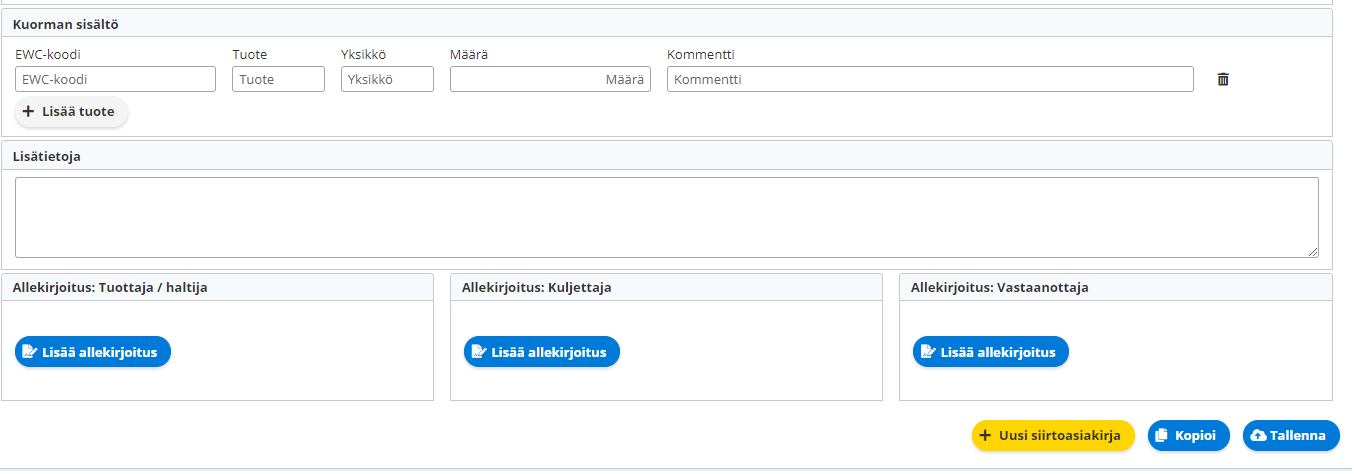Select the Allekirjoitus: Tuottaja / haltija header
Screen dimensions: 1354x474
click(110, 288)
